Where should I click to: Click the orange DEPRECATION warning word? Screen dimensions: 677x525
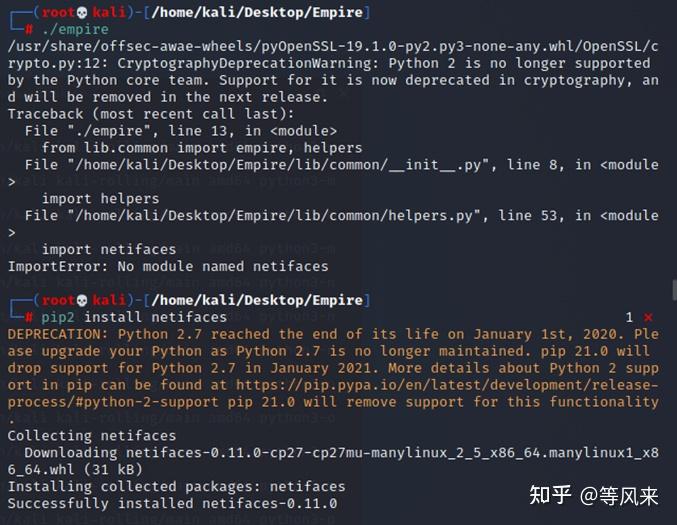58,334
